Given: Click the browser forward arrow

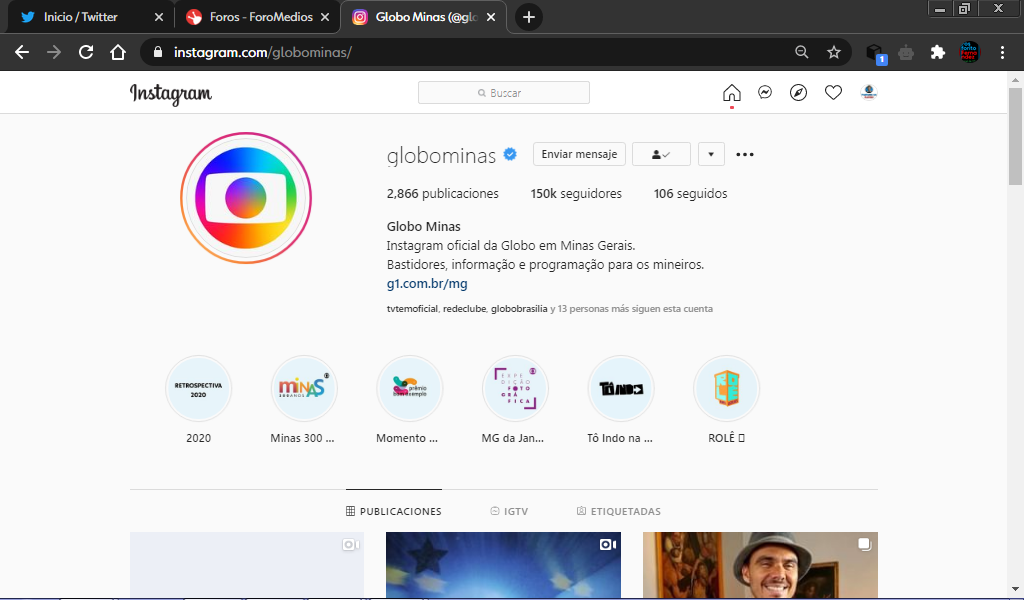Looking at the screenshot, I should coord(54,52).
